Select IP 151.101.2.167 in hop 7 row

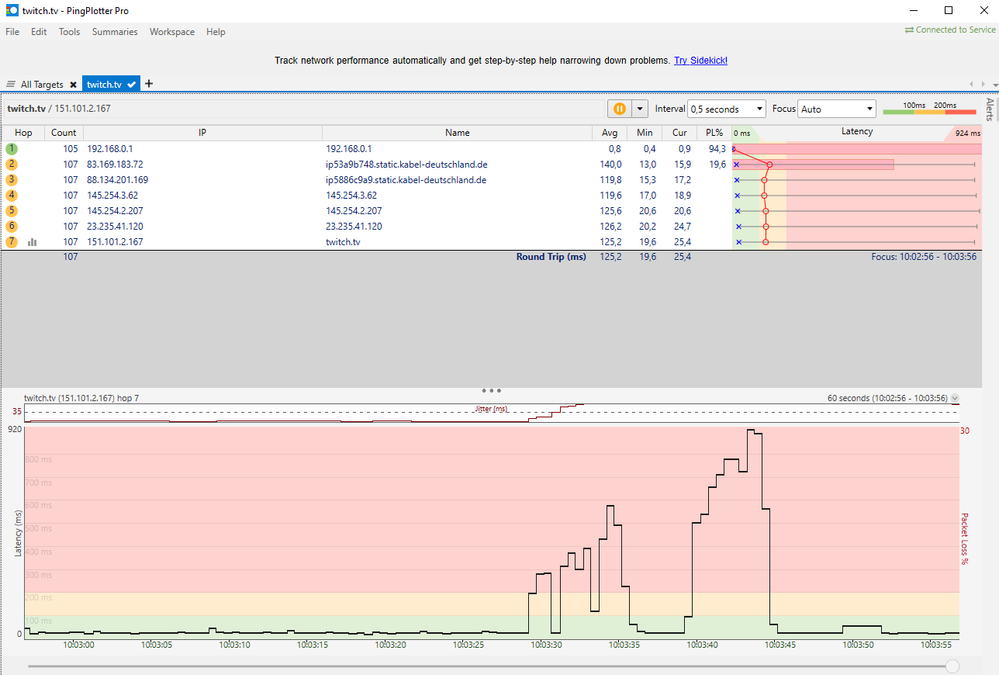115,242
